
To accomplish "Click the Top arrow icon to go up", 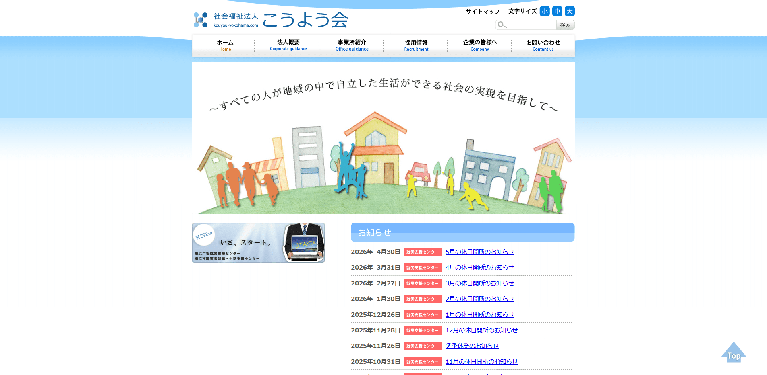I will coord(733,352).
